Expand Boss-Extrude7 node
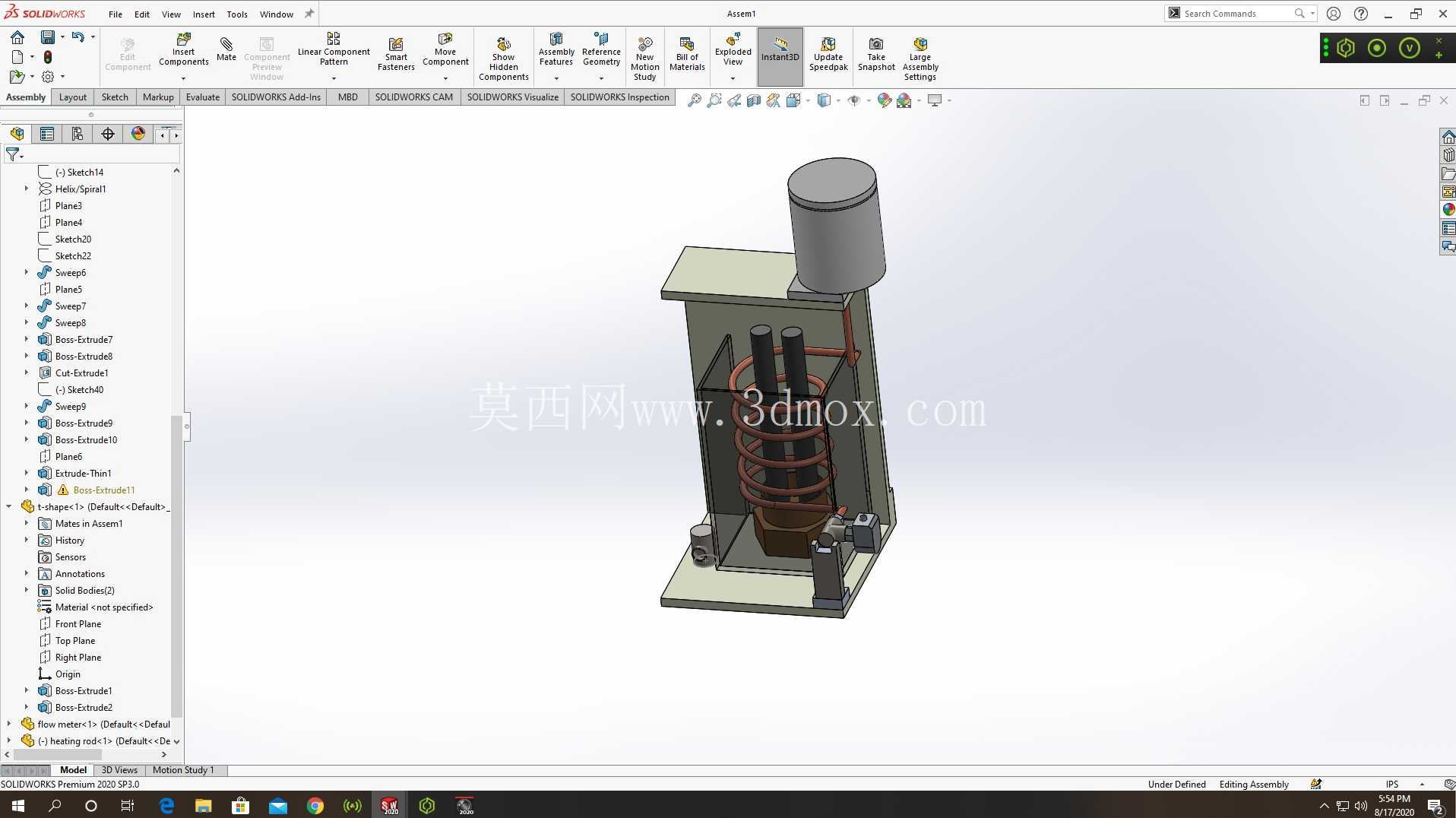This screenshot has height=818, width=1456. [27, 339]
